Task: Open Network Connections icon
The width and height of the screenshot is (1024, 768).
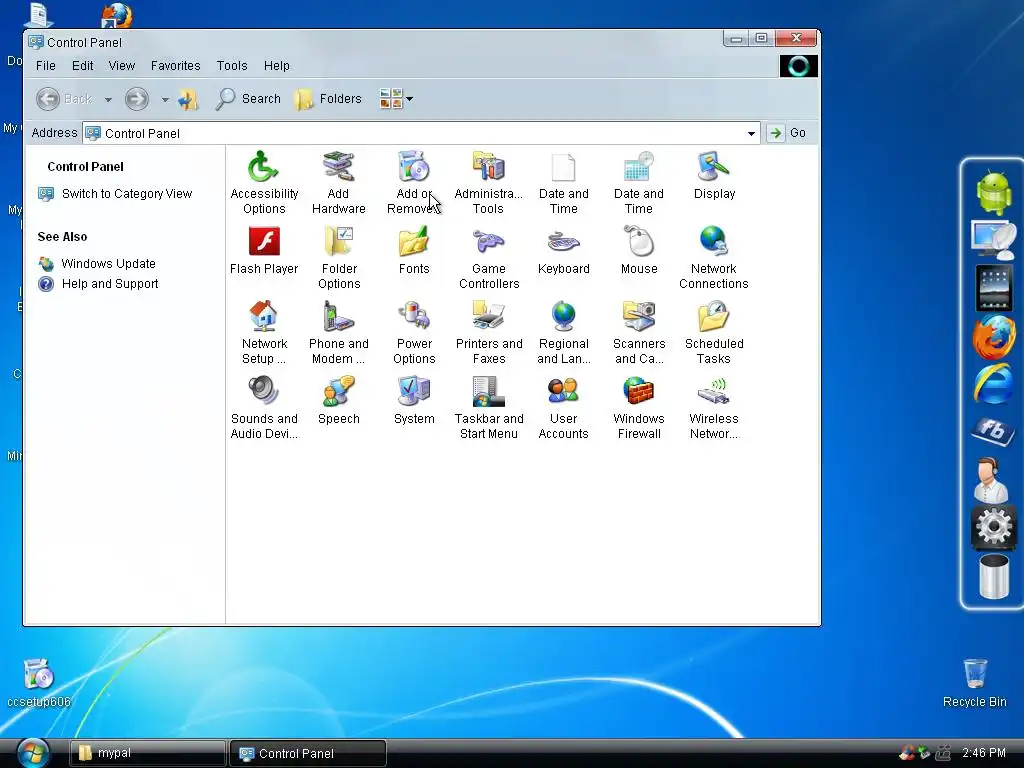Action: (714, 242)
